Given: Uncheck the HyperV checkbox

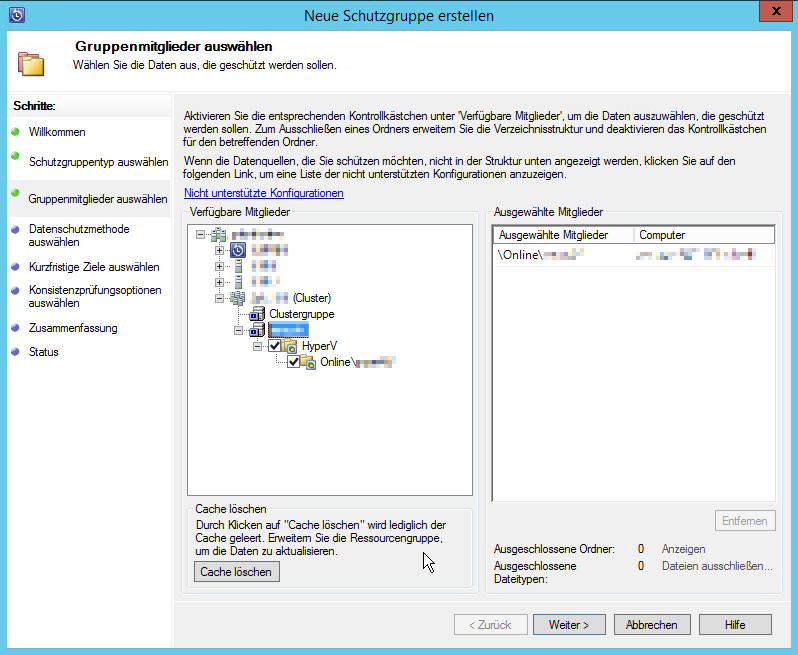Looking at the screenshot, I should tap(275, 346).
